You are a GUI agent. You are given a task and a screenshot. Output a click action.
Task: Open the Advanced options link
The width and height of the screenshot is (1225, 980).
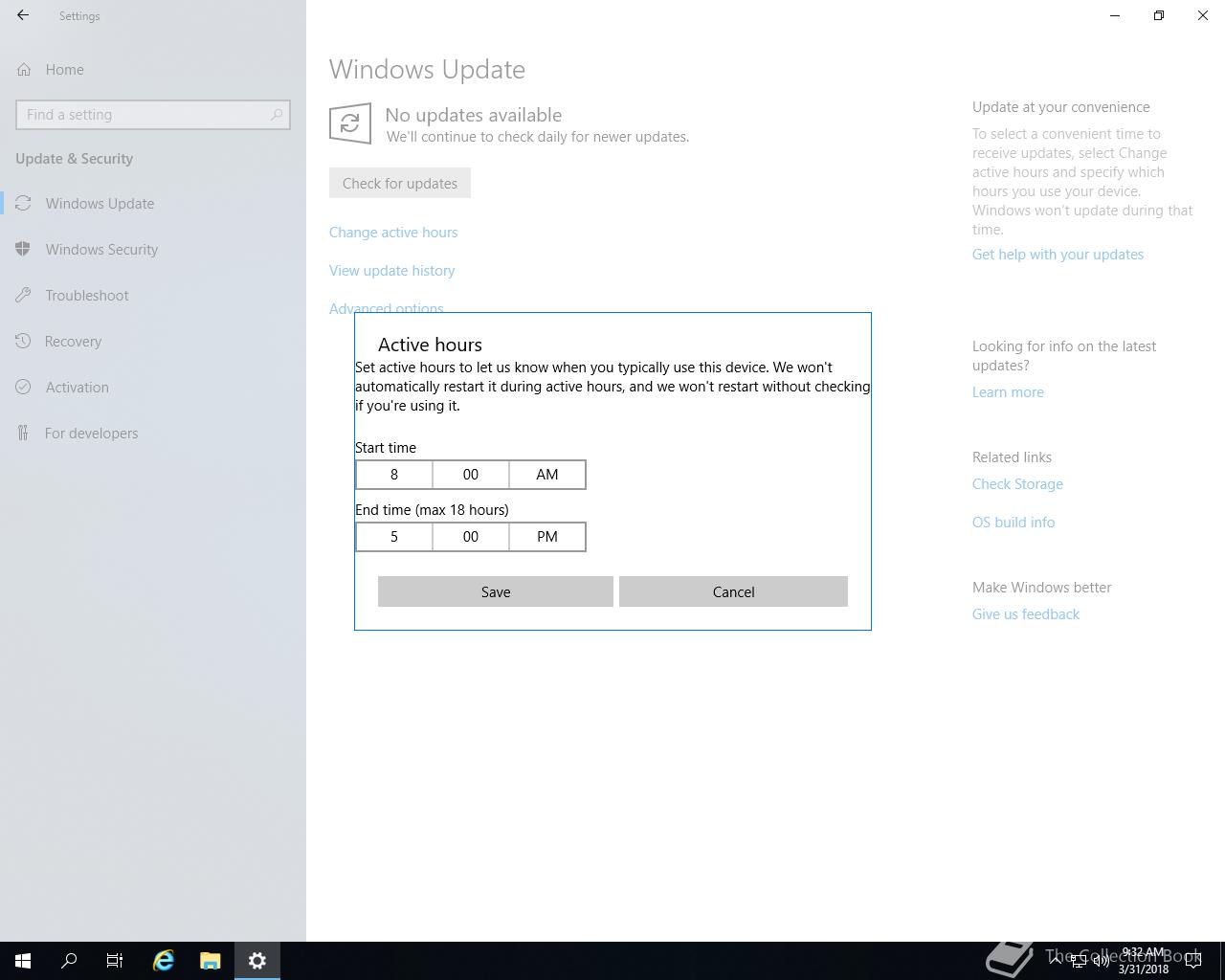click(x=386, y=307)
